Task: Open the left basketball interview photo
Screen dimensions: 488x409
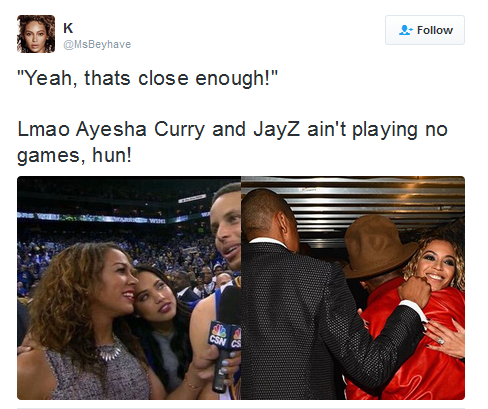Action: (129, 288)
